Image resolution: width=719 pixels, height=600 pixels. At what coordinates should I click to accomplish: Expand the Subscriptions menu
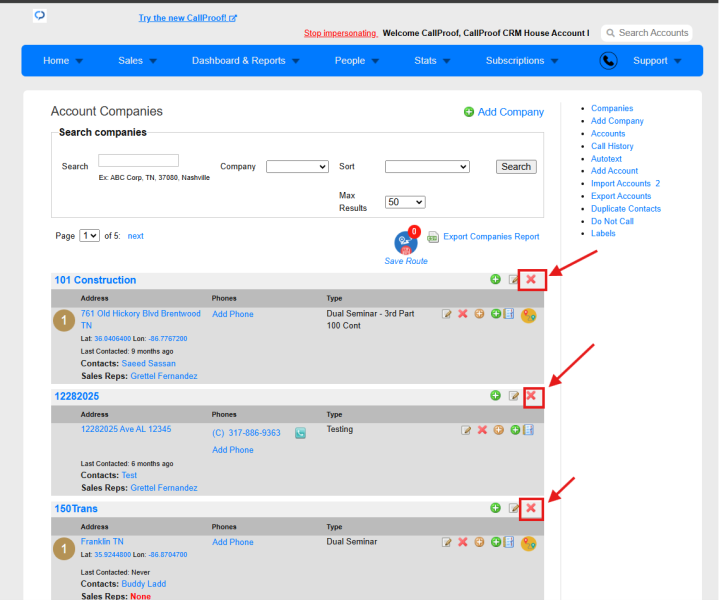522,61
